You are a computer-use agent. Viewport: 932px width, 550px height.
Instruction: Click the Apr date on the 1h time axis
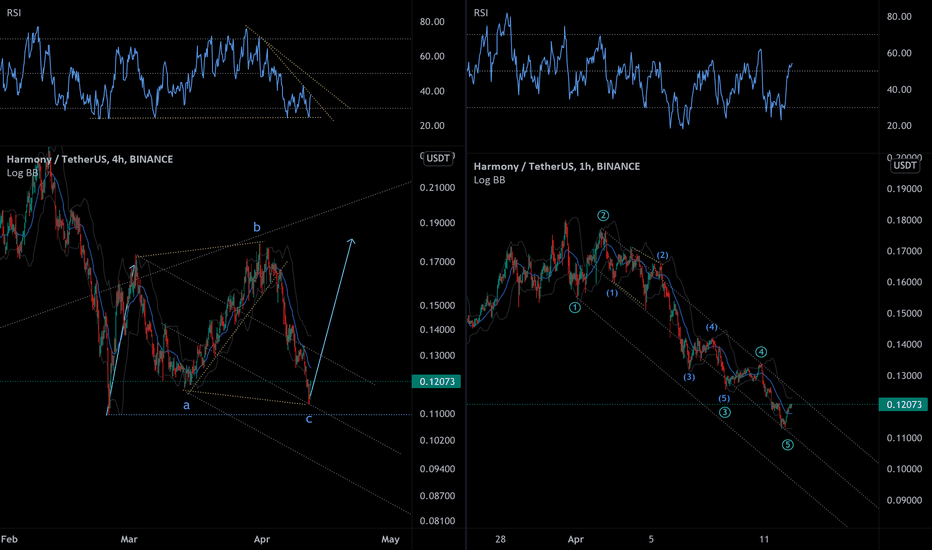click(x=575, y=539)
